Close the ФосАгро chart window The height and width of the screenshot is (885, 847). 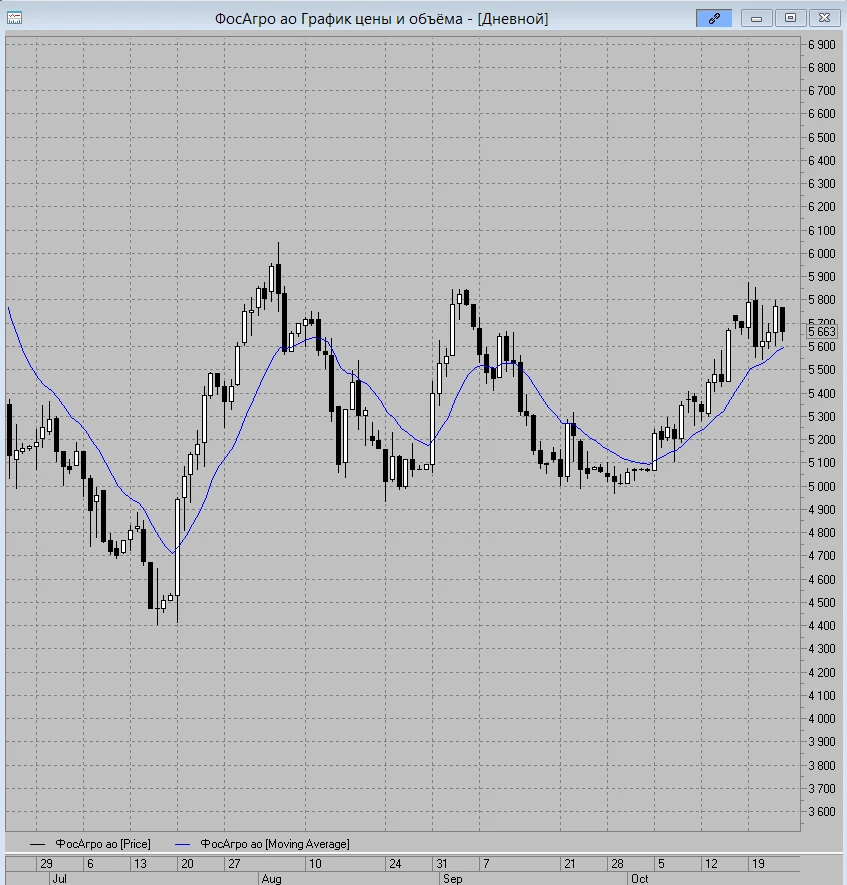coord(824,18)
